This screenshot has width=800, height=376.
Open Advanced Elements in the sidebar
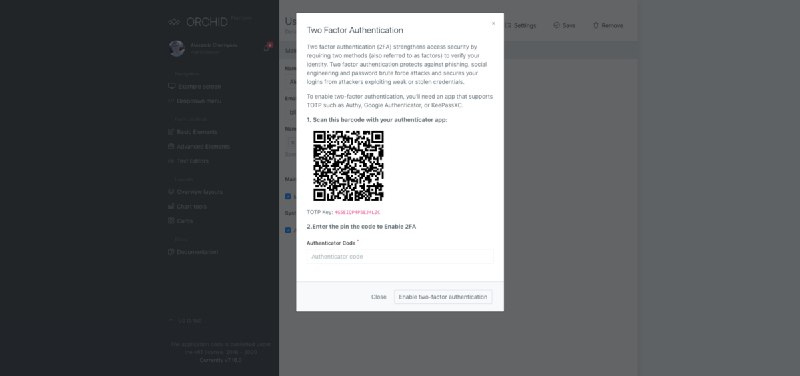tap(203, 146)
